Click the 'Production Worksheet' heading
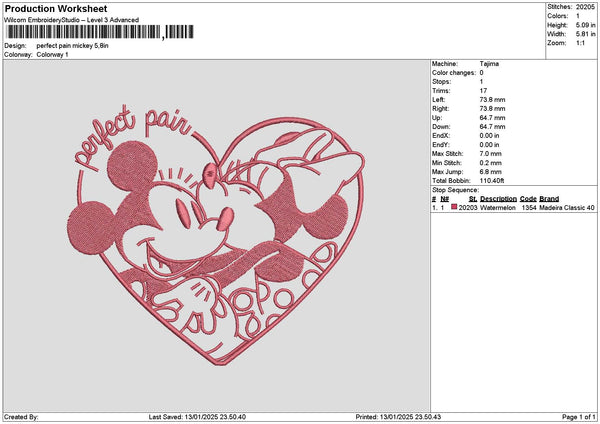The width and height of the screenshot is (600, 424). tap(56, 8)
